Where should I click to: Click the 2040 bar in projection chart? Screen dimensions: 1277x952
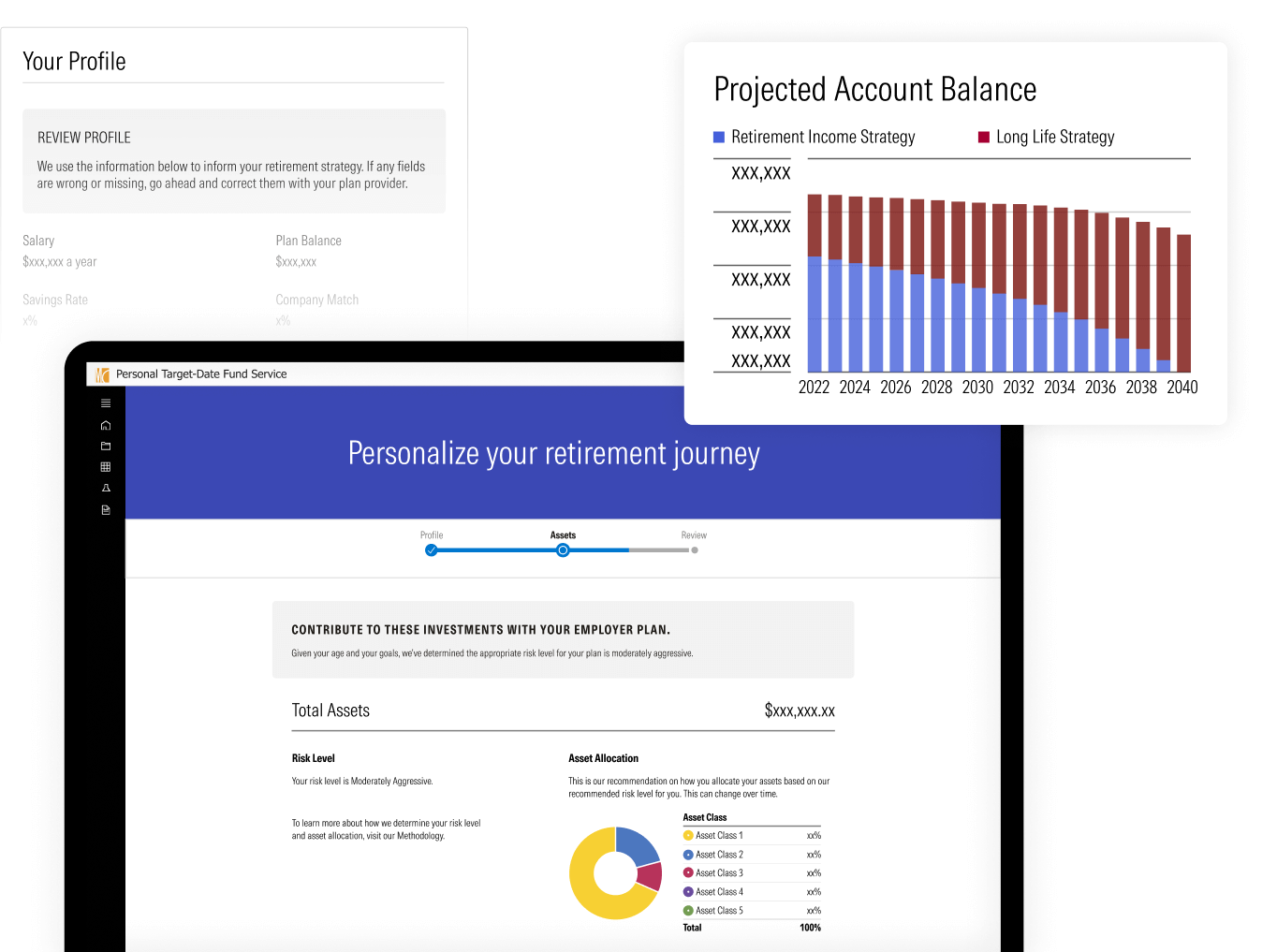point(1183,302)
